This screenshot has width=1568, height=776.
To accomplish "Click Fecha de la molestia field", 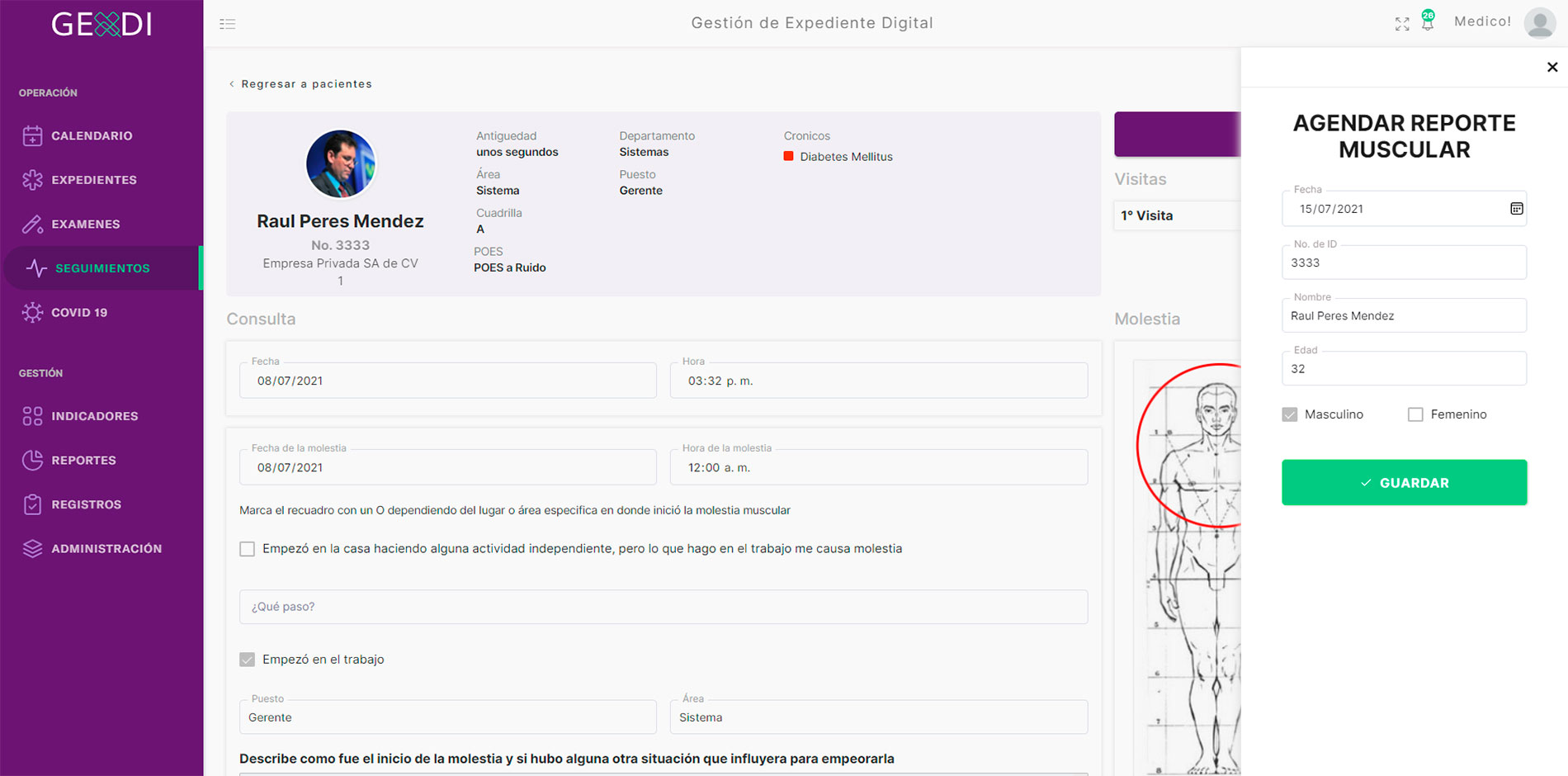I will click(x=448, y=467).
